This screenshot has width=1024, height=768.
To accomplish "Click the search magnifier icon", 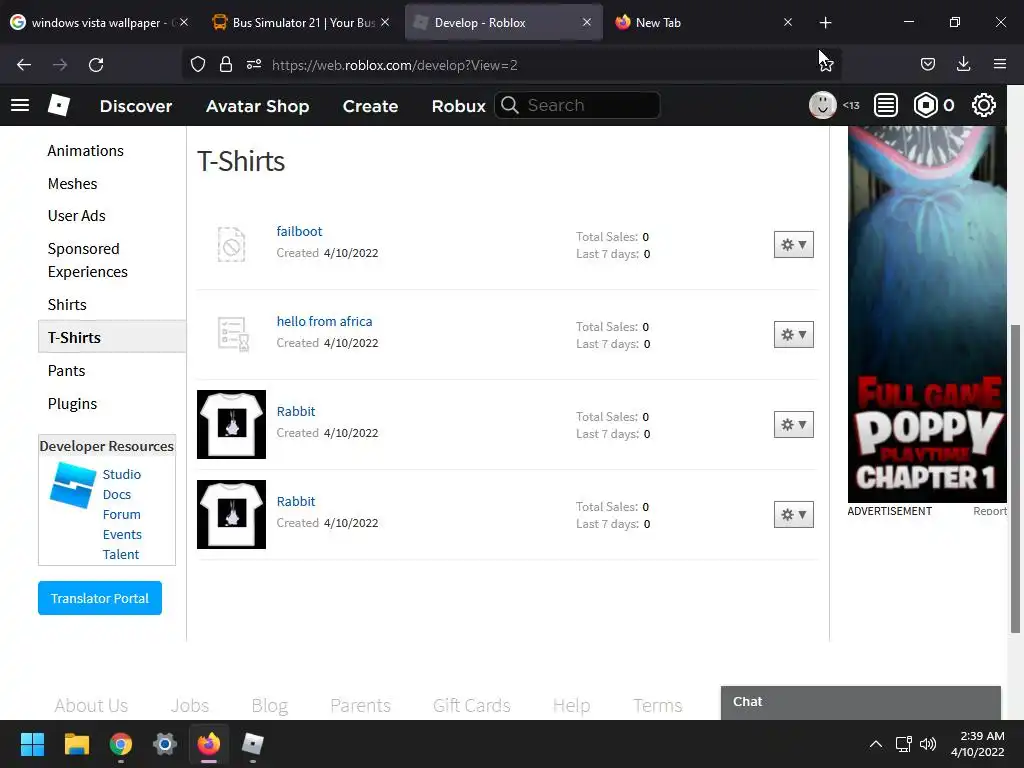I will pos(510,105).
